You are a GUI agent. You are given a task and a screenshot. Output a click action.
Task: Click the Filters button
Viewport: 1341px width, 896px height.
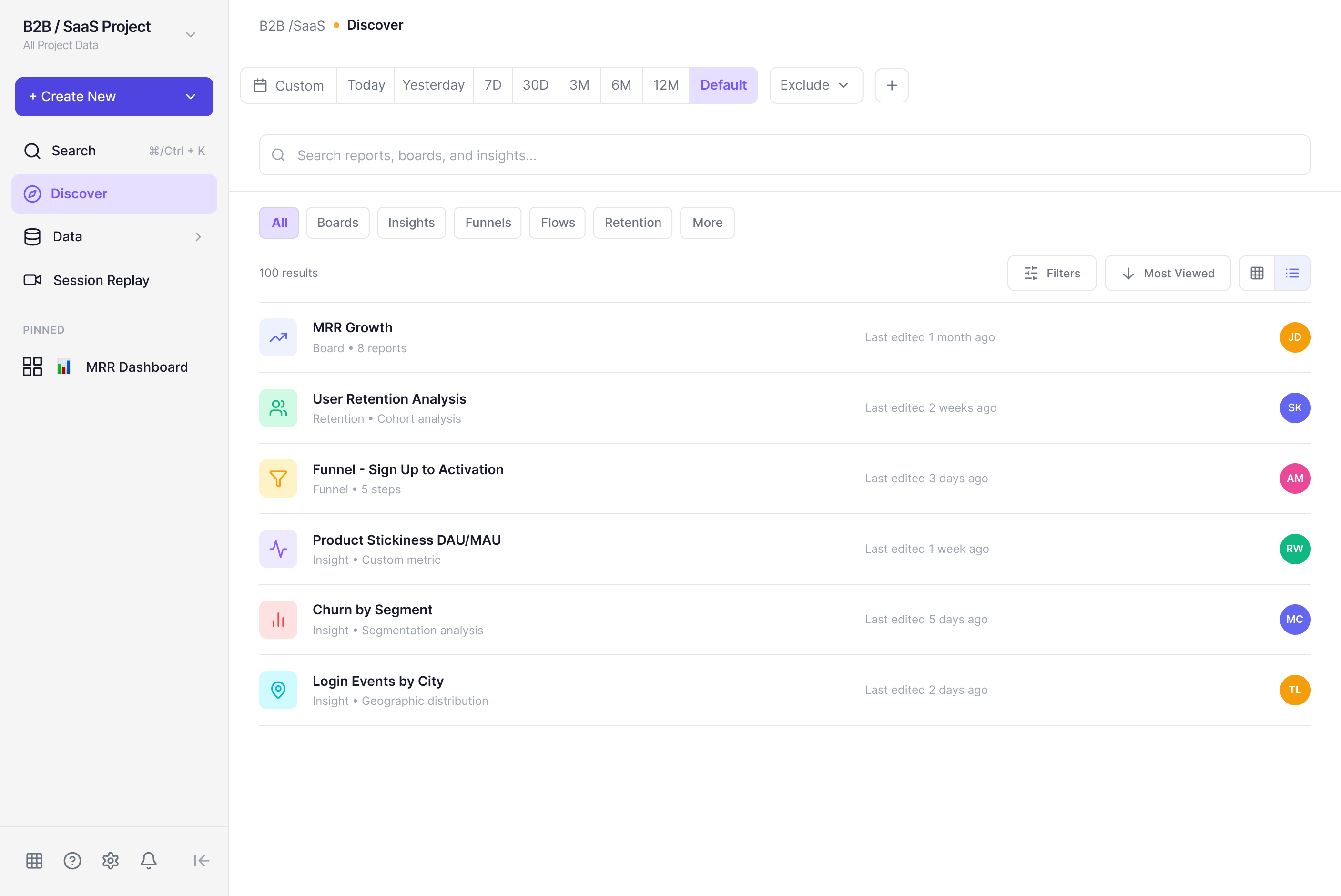(1051, 273)
